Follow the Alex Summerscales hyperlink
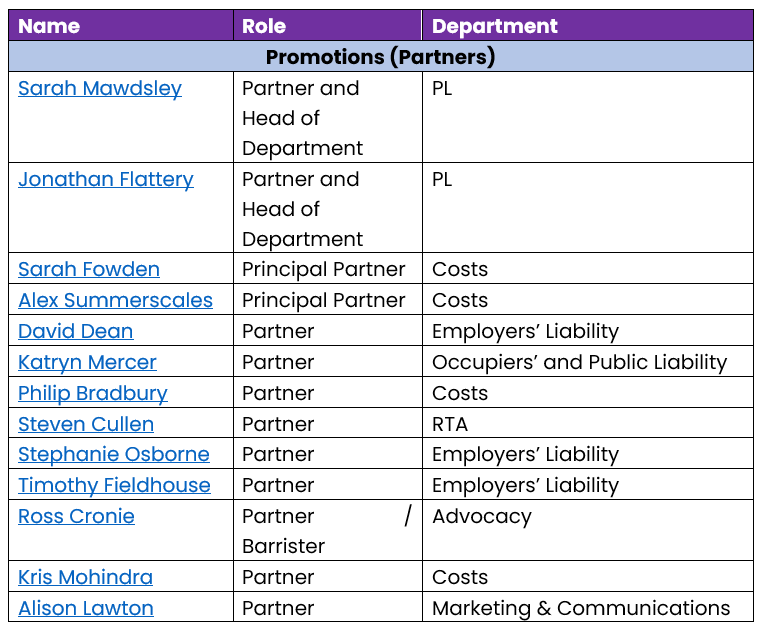758x632 pixels. coord(115,300)
